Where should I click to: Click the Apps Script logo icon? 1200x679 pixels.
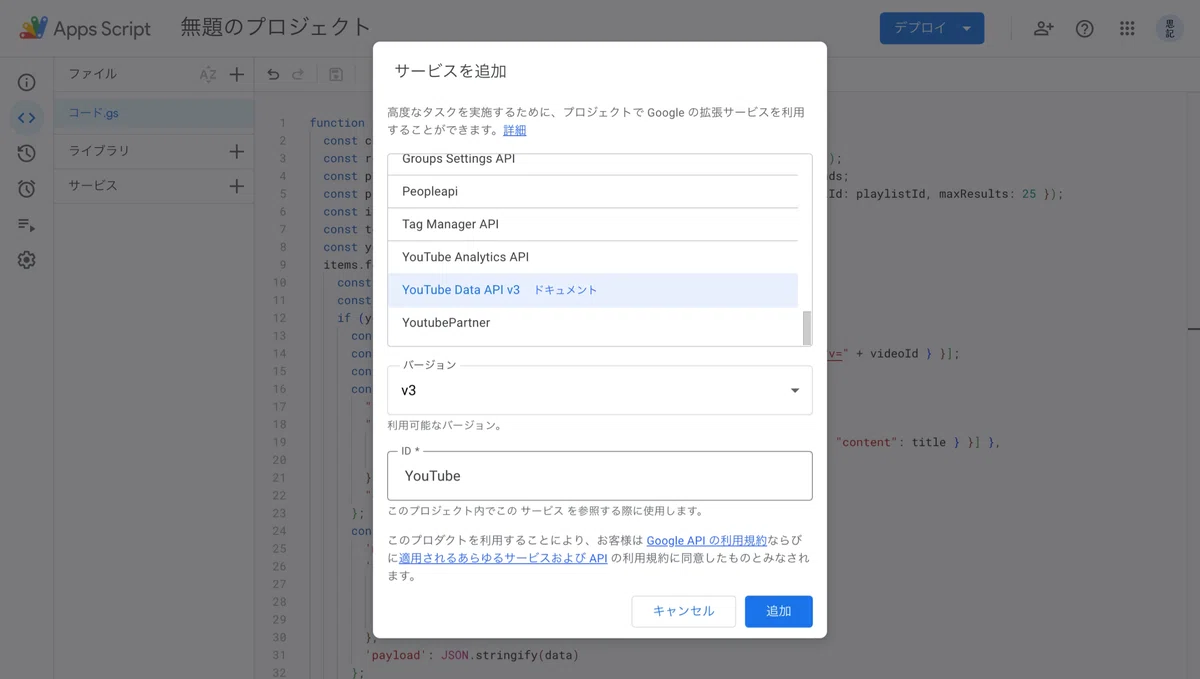pyautogui.click(x=33, y=28)
